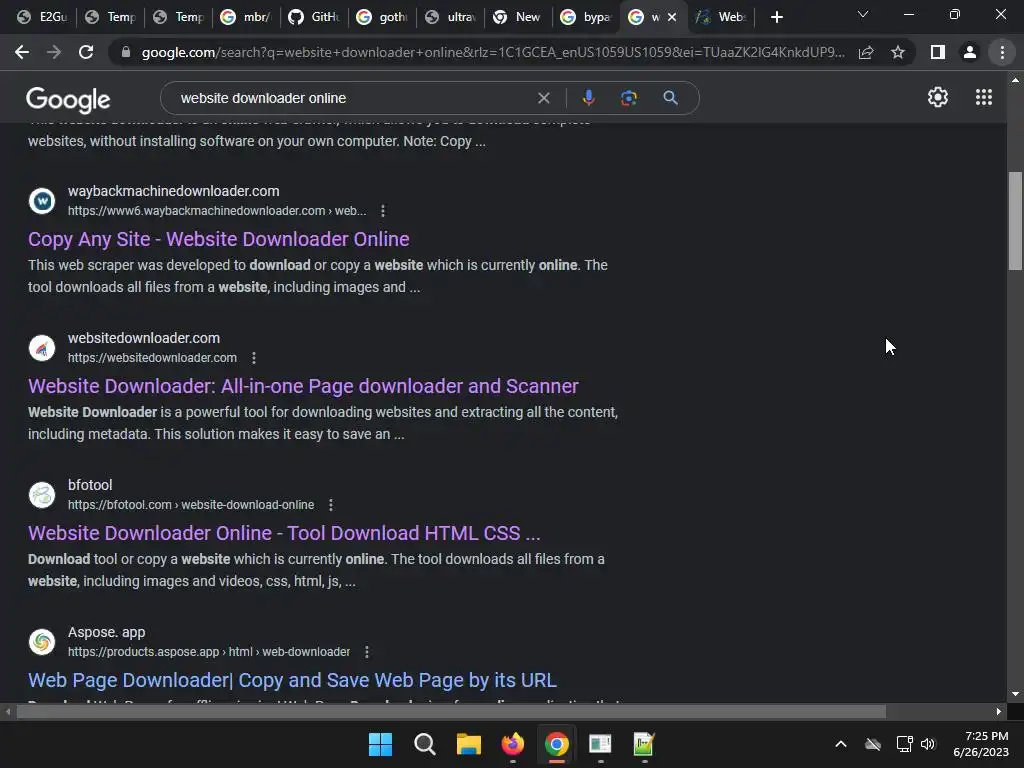The width and height of the screenshot is (1024, 768).
Task: Share this page from the address bar
Action: (866, 52)
